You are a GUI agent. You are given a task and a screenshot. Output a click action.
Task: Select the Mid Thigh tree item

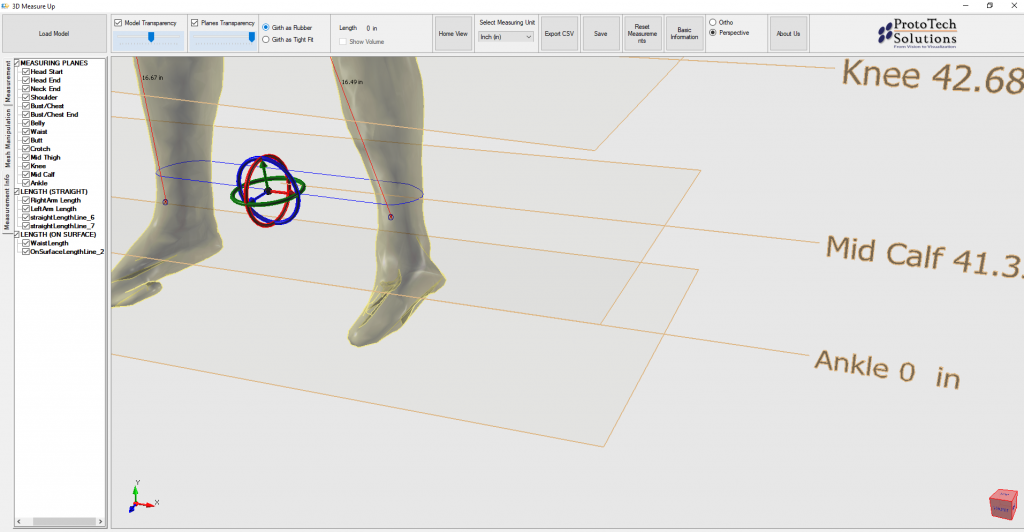(46, 157)
